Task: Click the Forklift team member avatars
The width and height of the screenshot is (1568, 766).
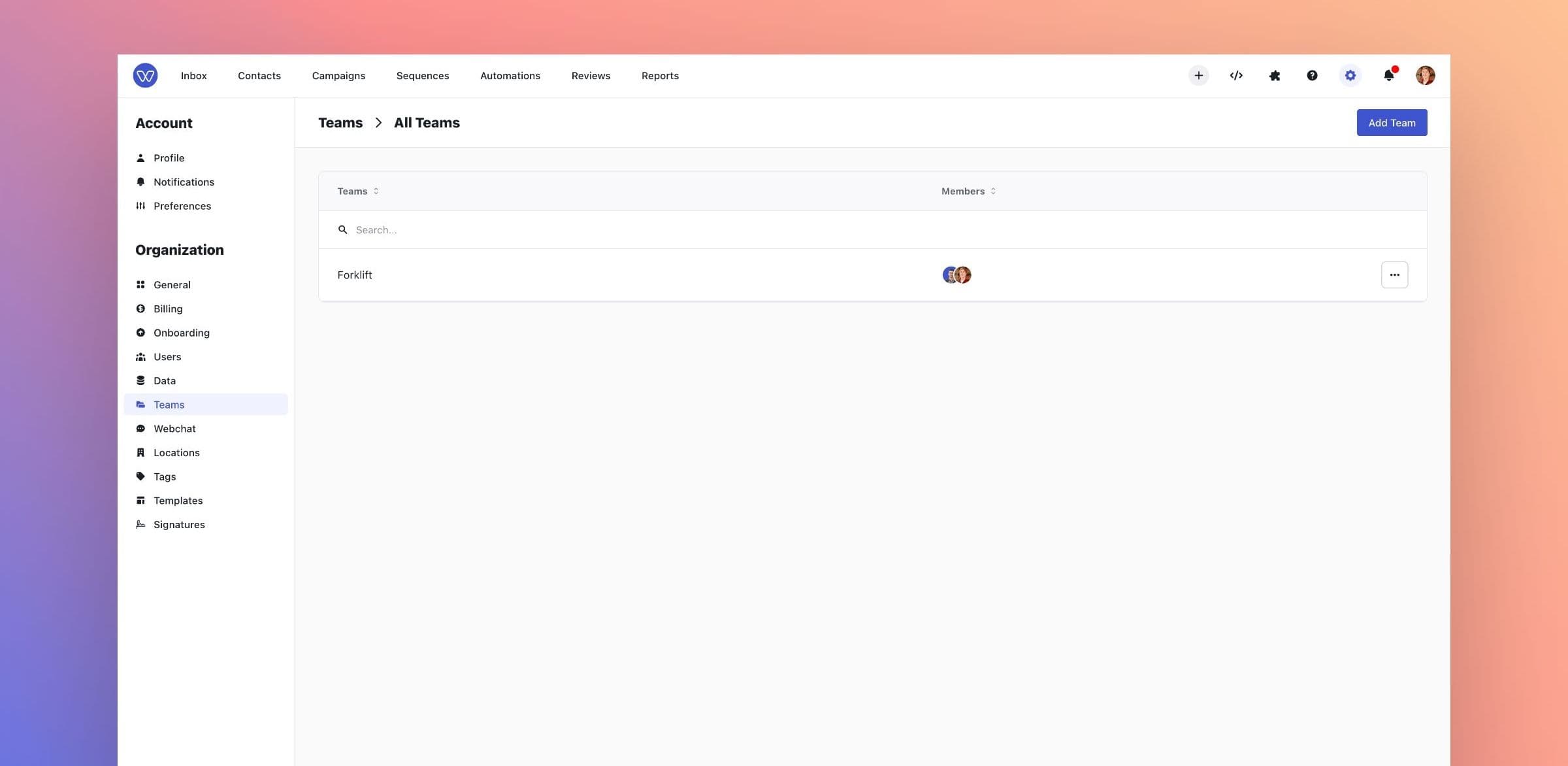Action: point(956,275)
